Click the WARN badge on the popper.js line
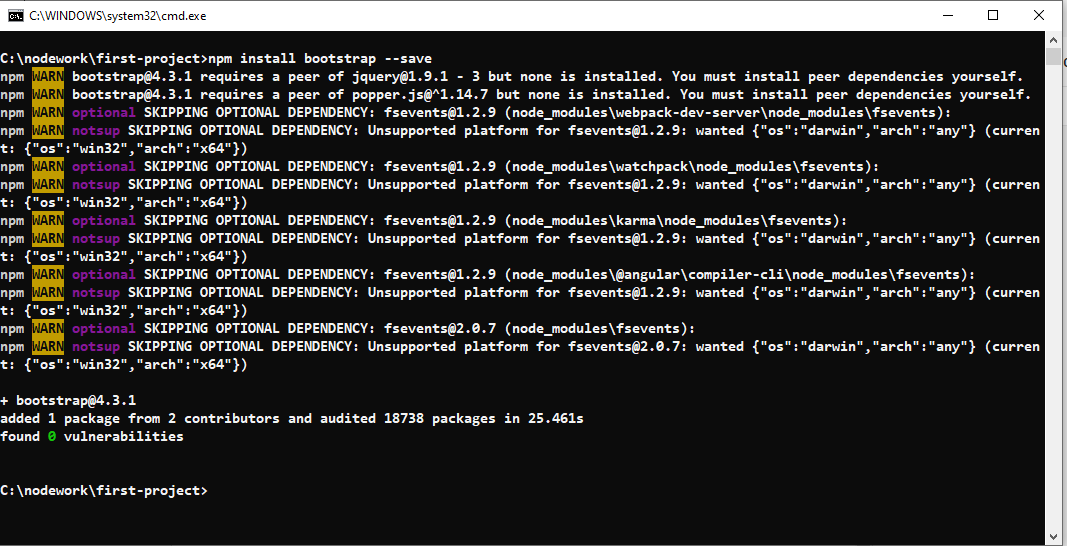Screen dimensions: 1067x546 pos(48,94)
